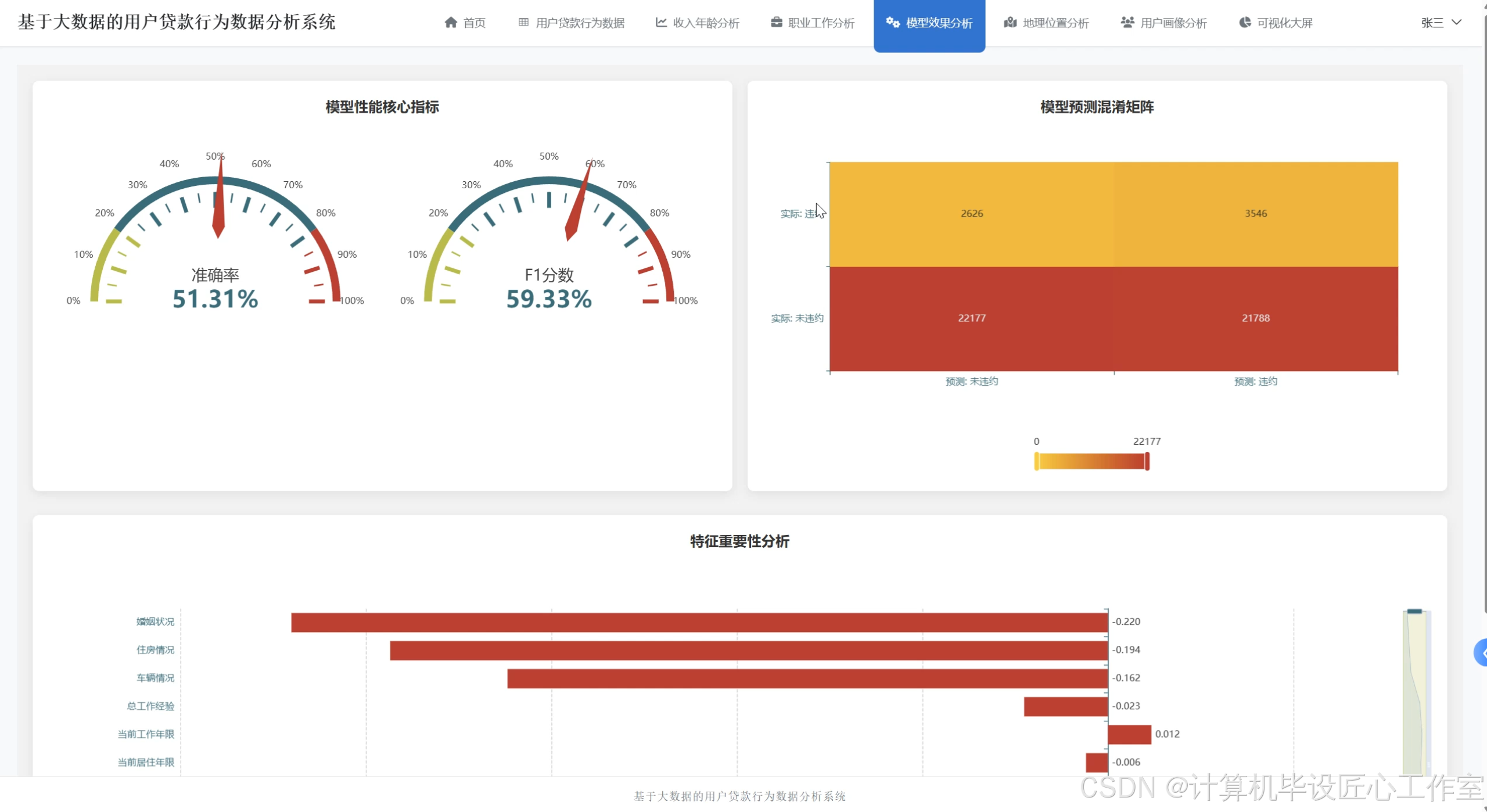Click the confusion matrix cell 21788
This screenshot has height=812, width=1487.
1256,318
